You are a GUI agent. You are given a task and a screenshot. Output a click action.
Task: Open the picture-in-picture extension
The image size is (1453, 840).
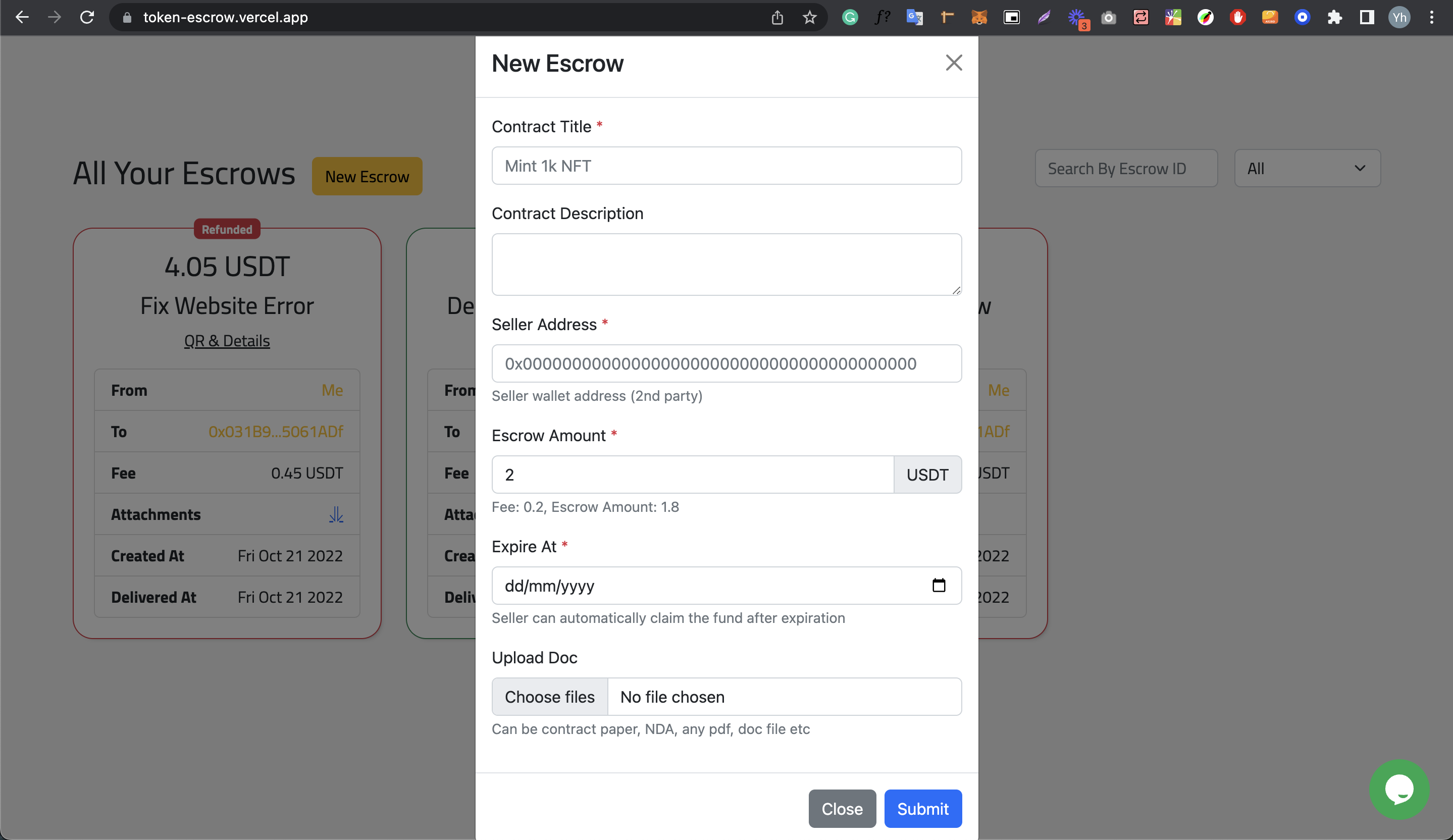coord(1012,17)
